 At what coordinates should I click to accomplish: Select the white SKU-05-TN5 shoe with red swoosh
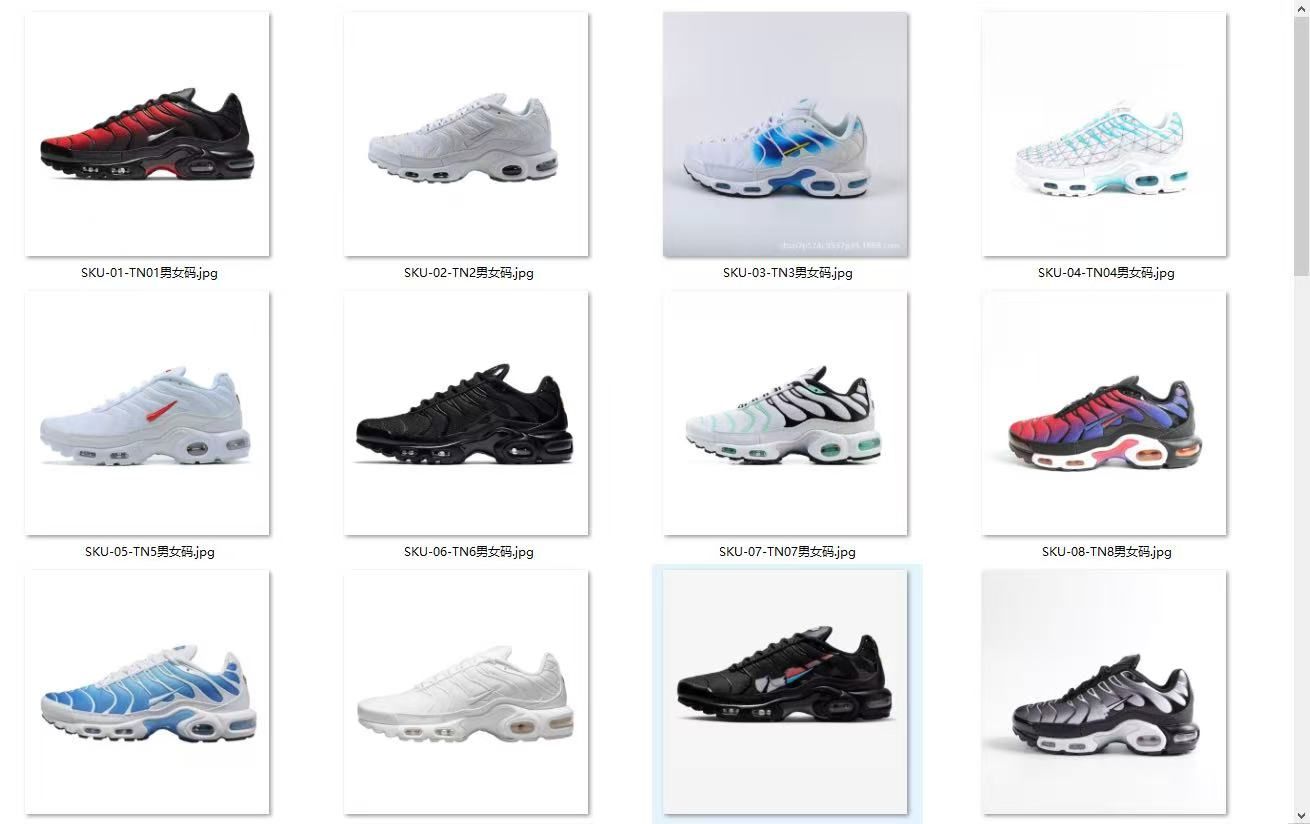147,413
